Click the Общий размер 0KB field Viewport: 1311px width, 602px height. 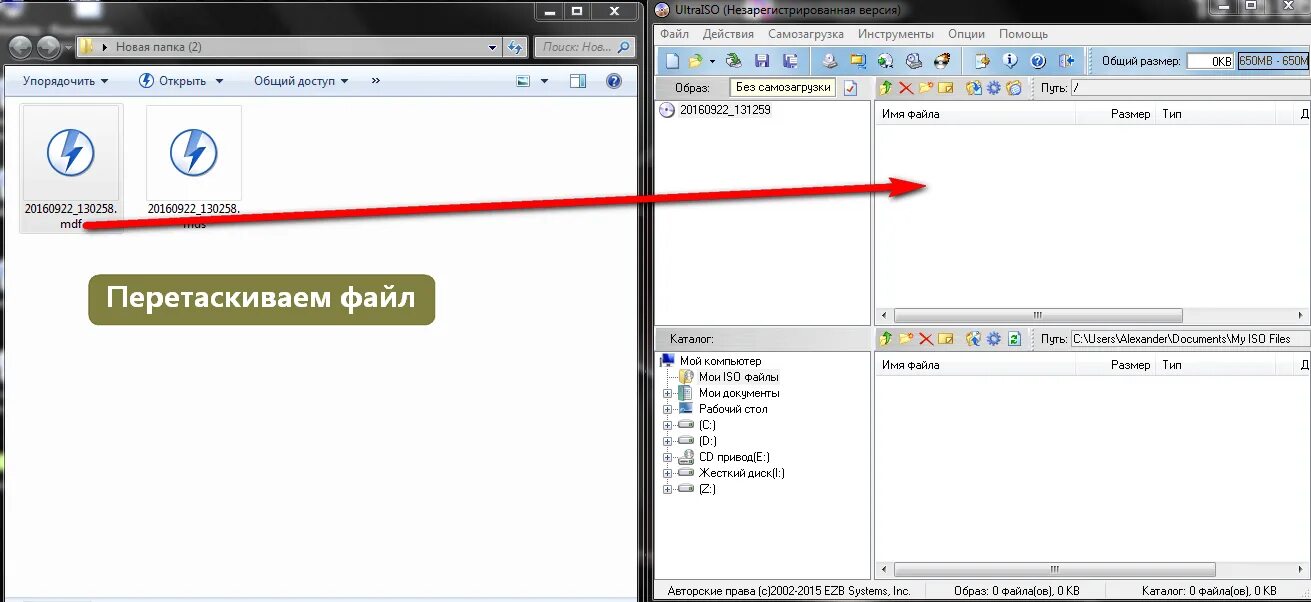1209,61
